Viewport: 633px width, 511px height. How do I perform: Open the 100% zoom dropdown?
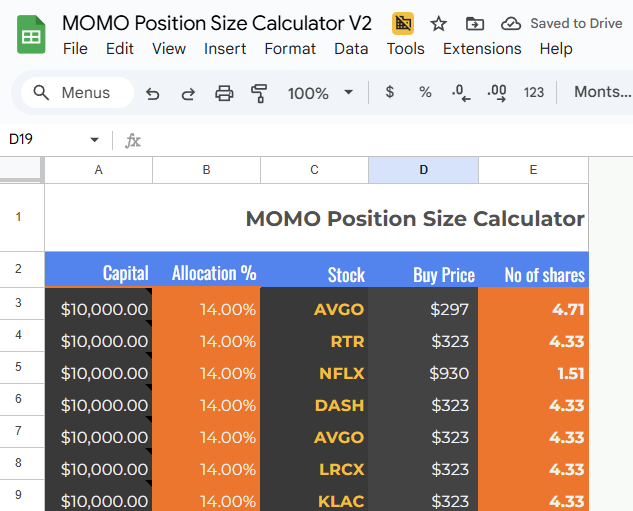[320, 93]
